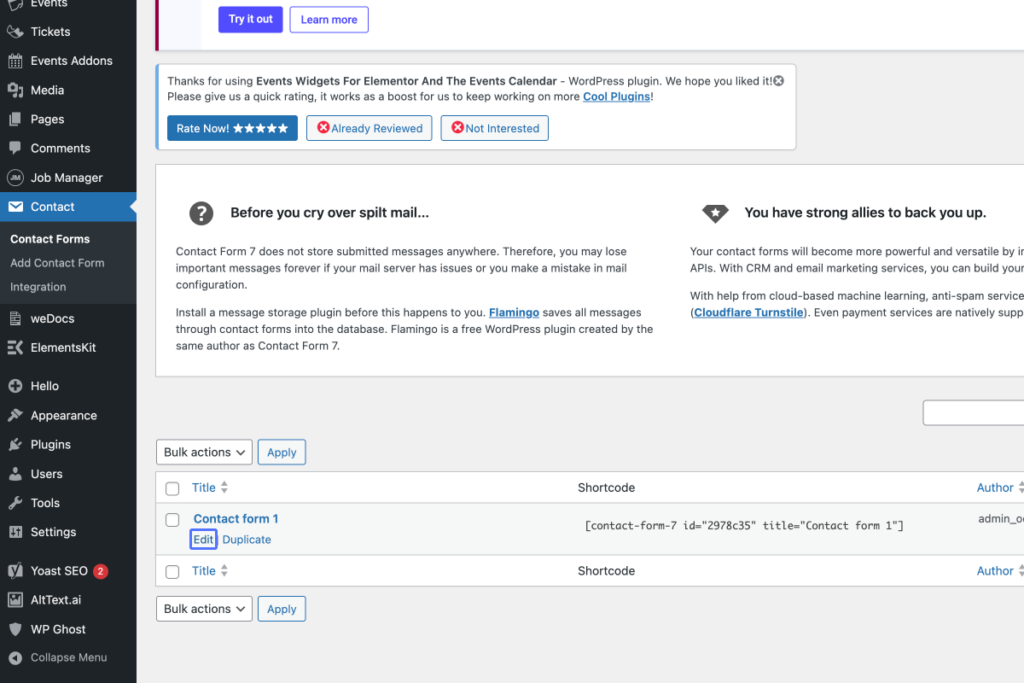The width and height of the screenshot is (1024, 683).
Task: Click the Contact envelope icon
Action: coord(15,206)
